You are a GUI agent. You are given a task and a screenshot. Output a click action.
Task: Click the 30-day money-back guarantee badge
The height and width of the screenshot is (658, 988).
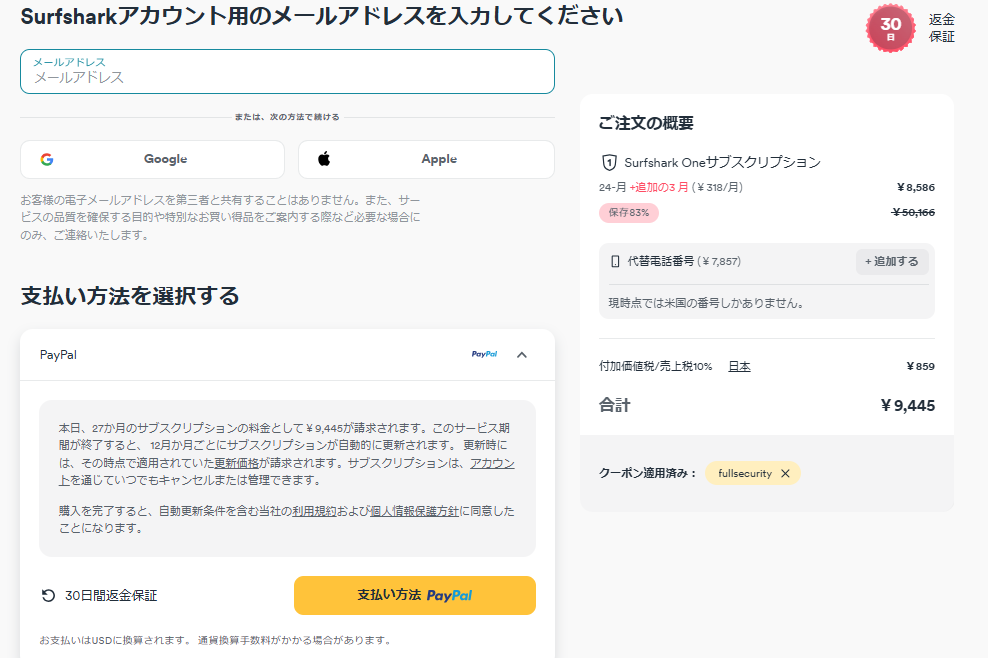890,28
